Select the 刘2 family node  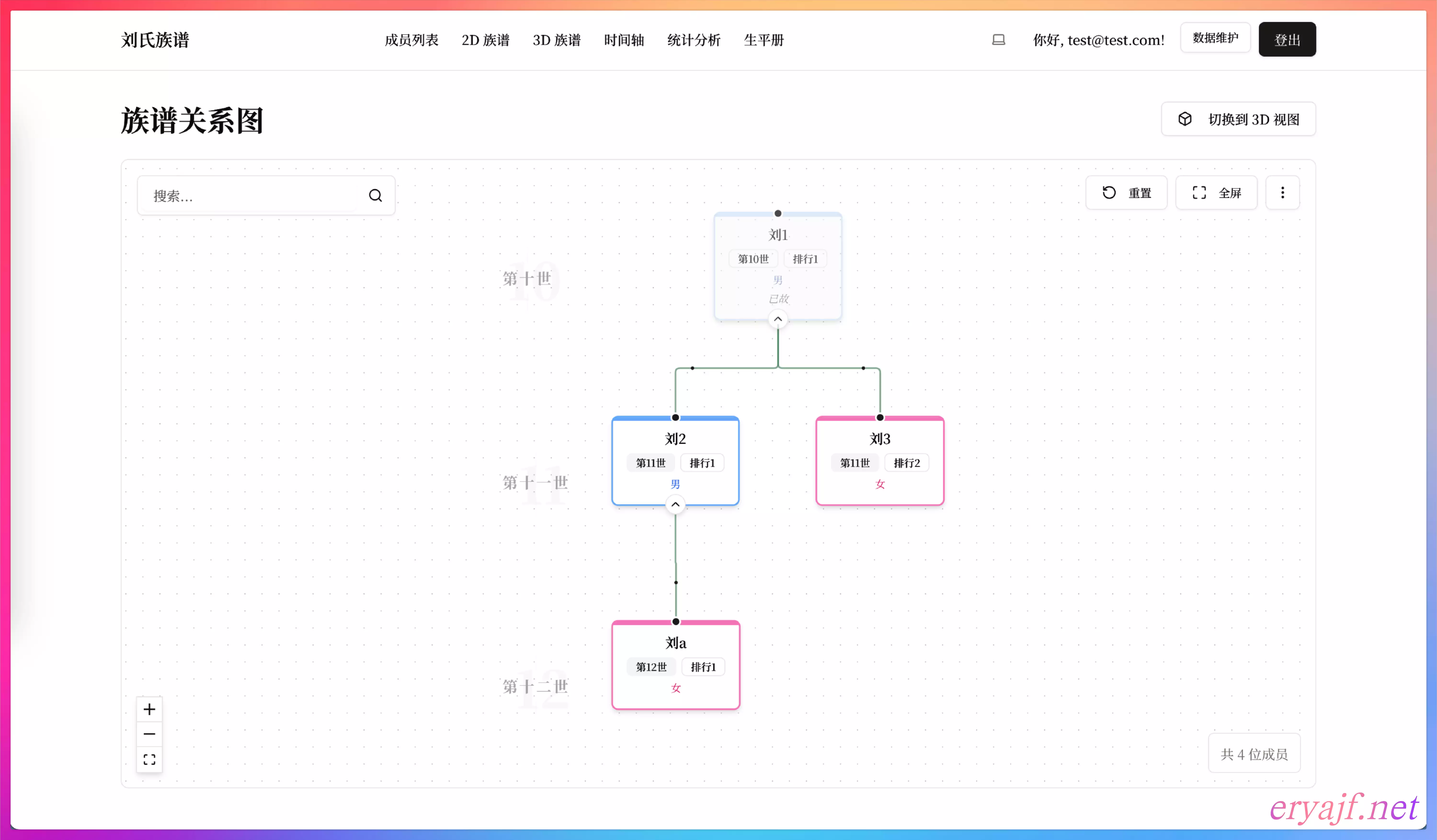point(675,461)
